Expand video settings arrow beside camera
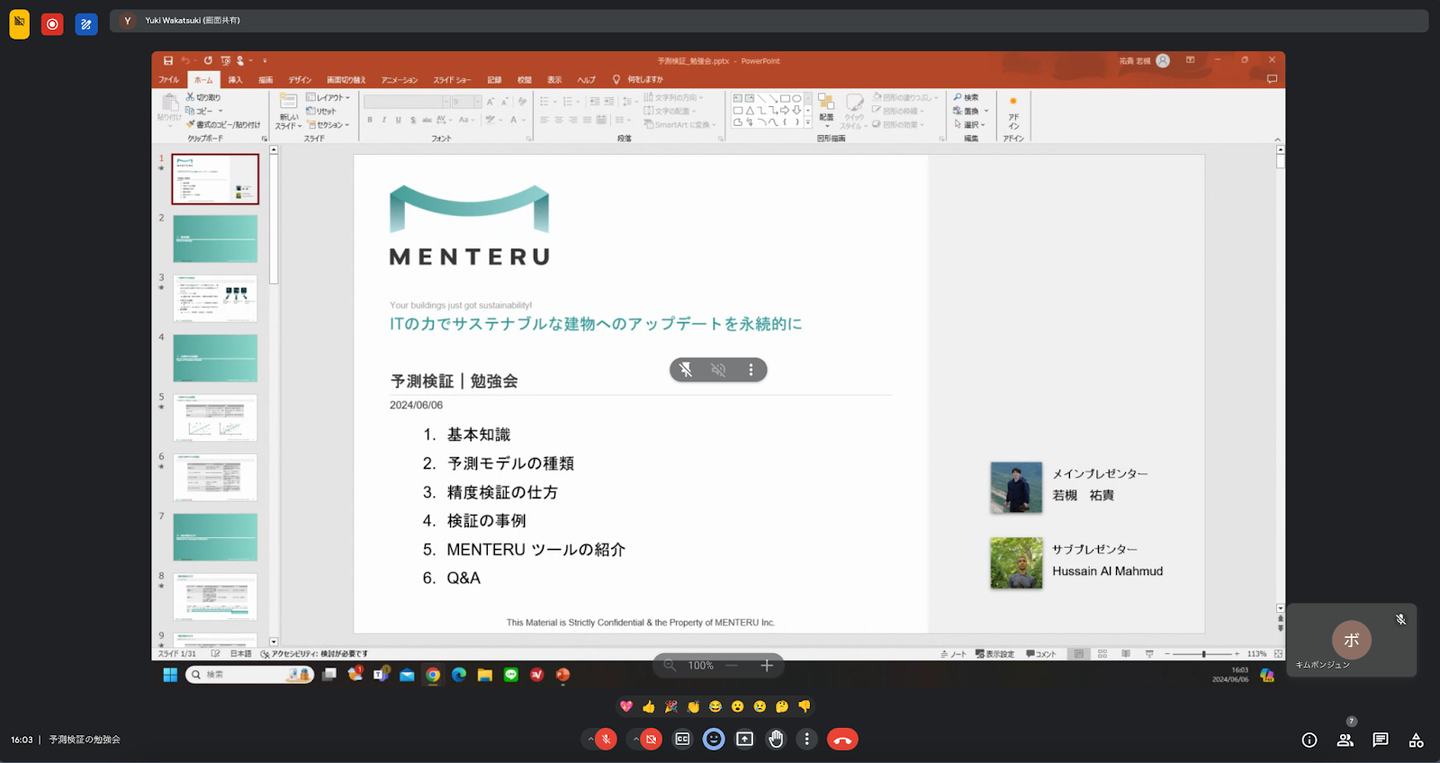This screenshot has width=1440, height=763. (635, 739)
